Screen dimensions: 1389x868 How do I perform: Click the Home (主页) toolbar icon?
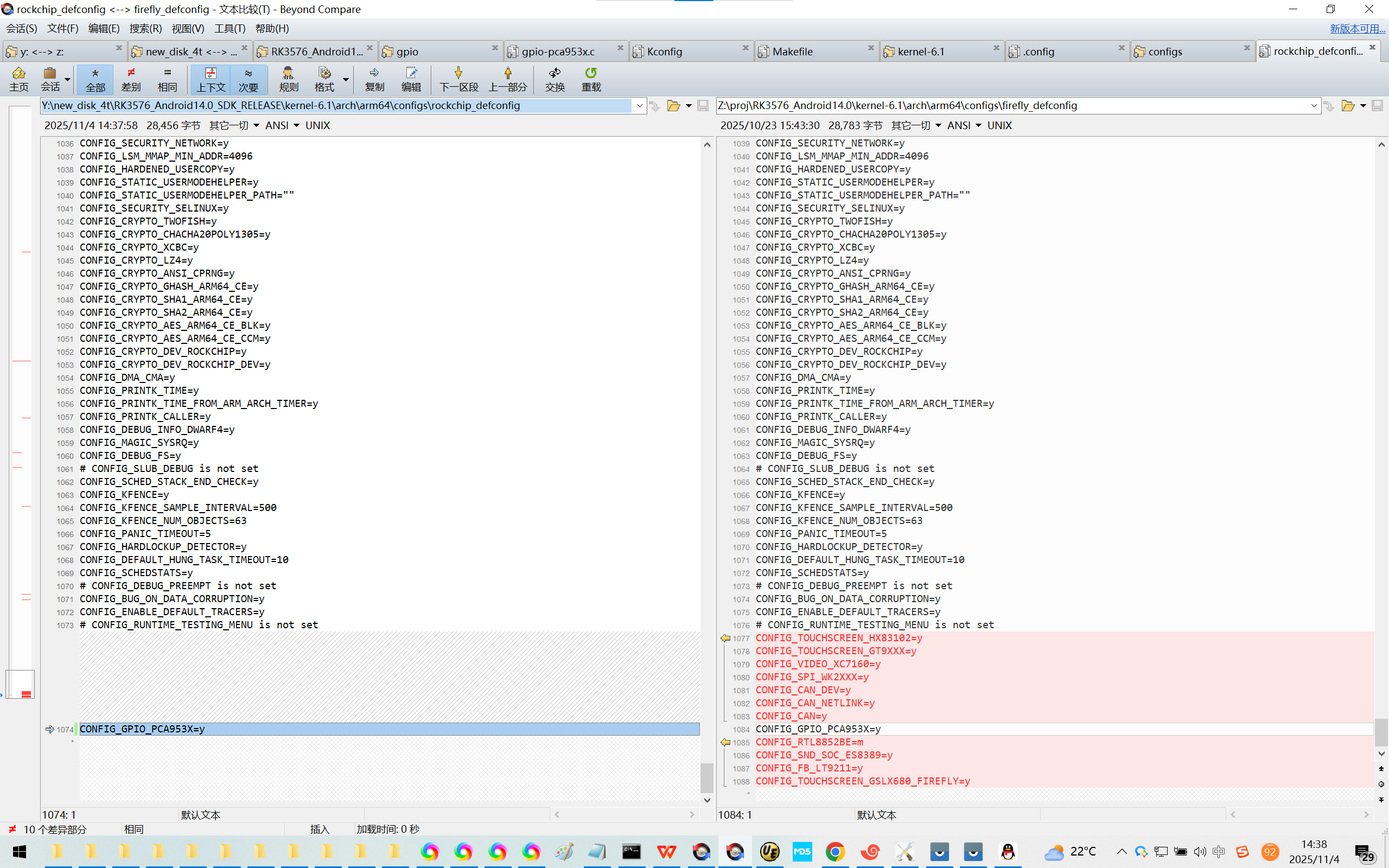(x=18, y=79)
